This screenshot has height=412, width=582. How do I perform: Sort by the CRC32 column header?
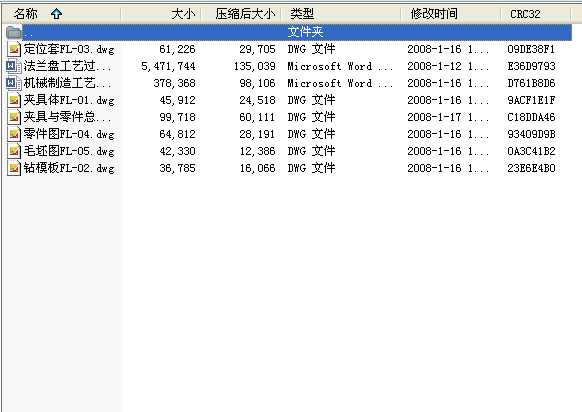pyautogui.click(x=535, y=14)
